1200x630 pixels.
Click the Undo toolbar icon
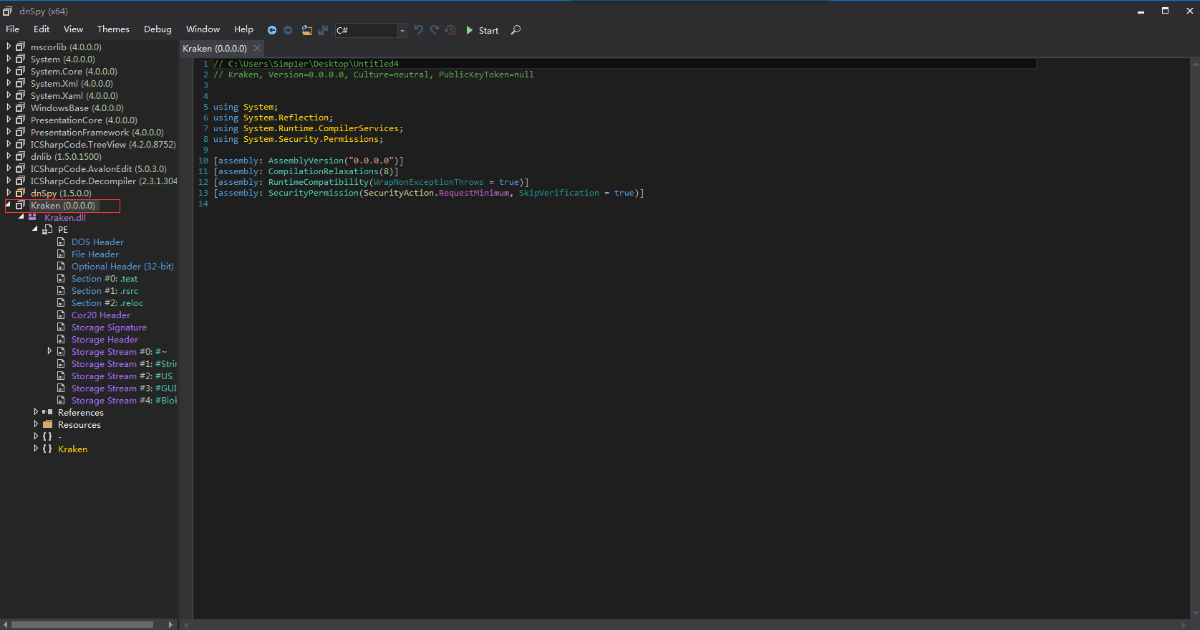pos(419,30)
